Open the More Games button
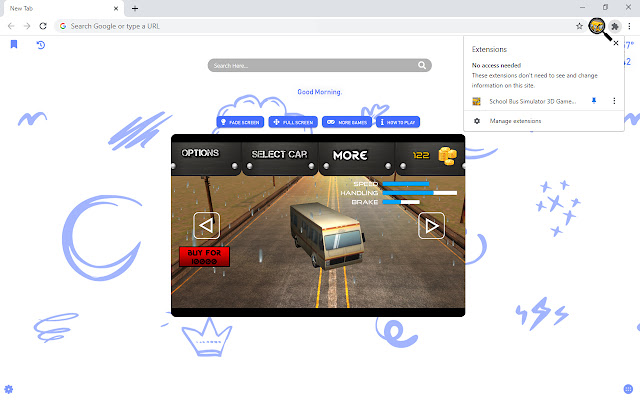 click(347, 122)
